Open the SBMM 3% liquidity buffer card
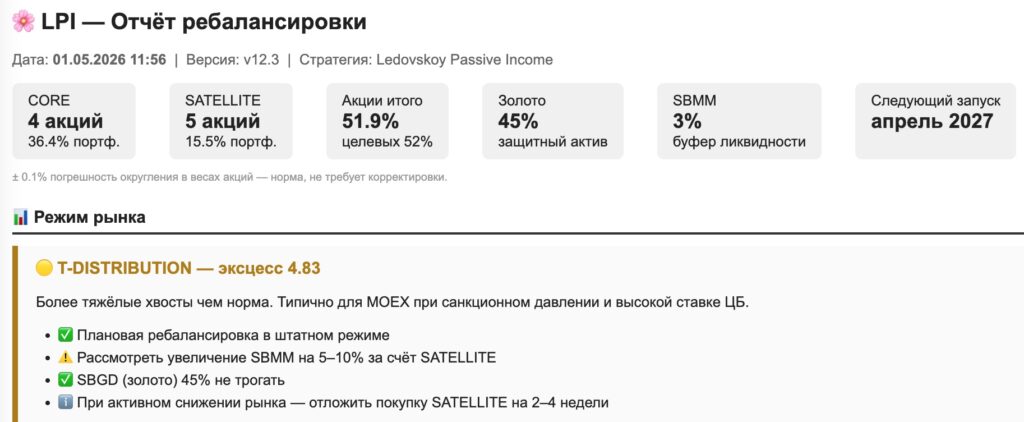The height and width of the screenshot is (422, 1024). coord(739,121)
